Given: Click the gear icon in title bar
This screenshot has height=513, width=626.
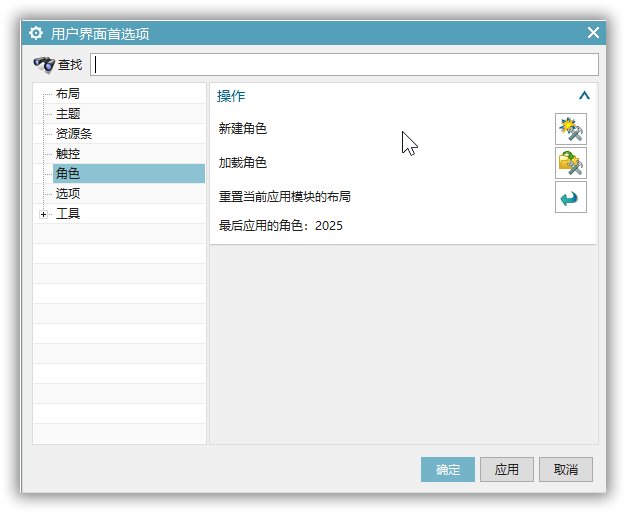Looking at the screenshot, I should tap(36, 33).
